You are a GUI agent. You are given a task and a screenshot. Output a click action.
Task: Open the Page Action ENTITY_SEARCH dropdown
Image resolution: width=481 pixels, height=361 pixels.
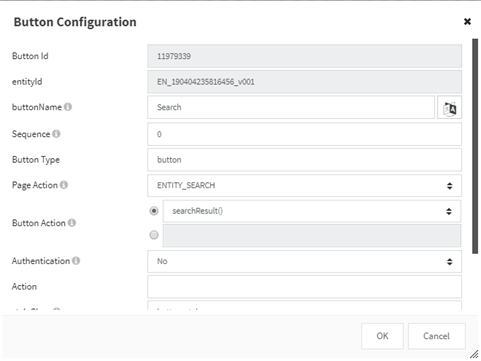click(x=304, y=185)
